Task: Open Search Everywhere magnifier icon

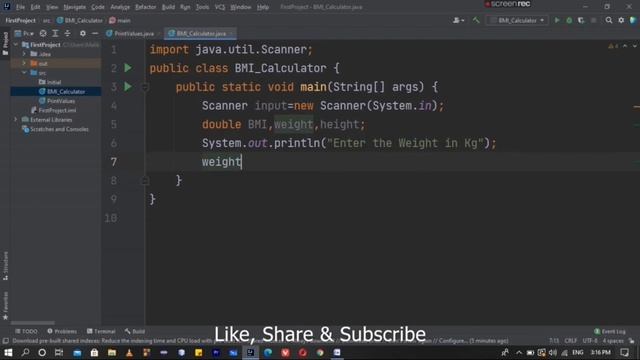Action: point(609,20)
